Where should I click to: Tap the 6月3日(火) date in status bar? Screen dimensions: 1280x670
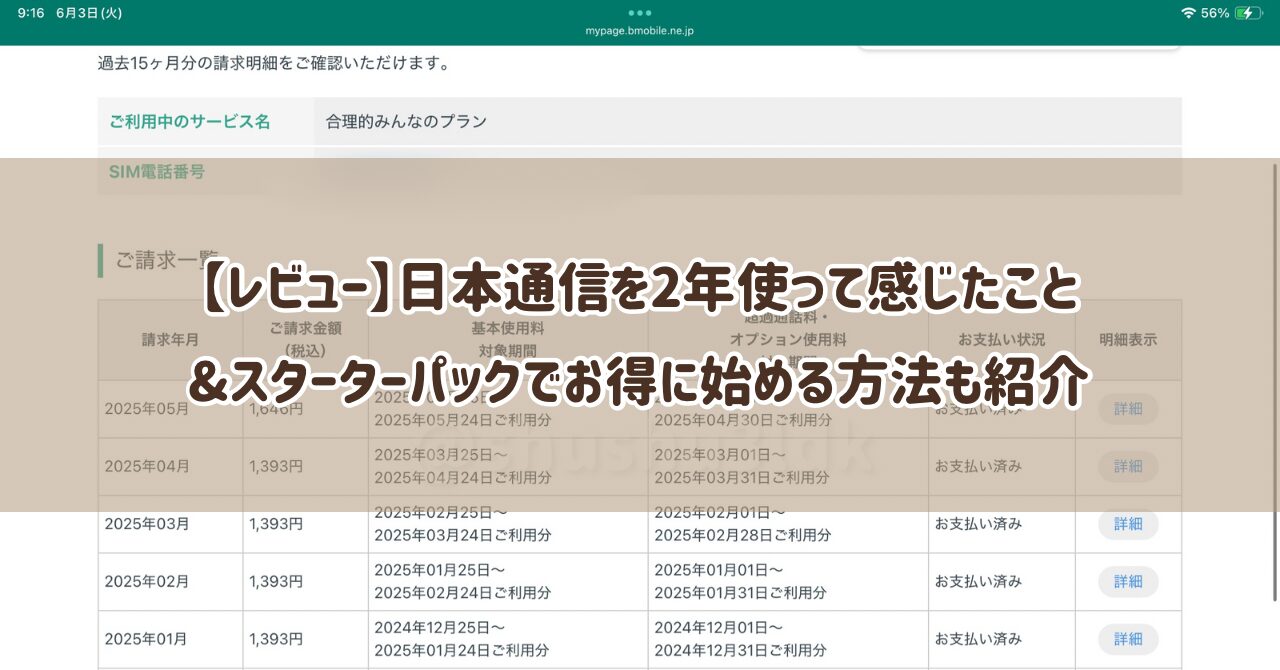89,13
